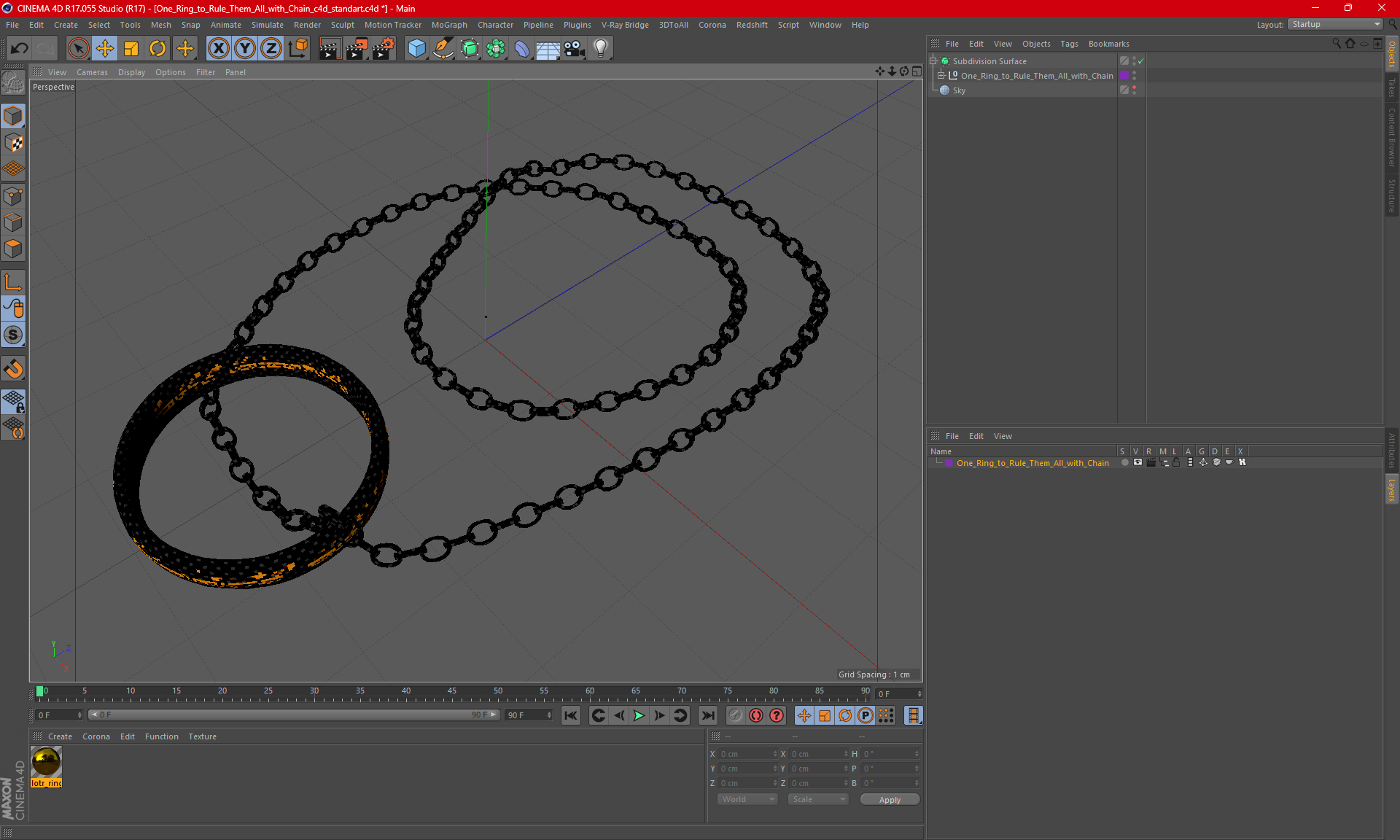Open the Layout dropdown
This screenshot has width=1400, height=840.
[1336, 24]
